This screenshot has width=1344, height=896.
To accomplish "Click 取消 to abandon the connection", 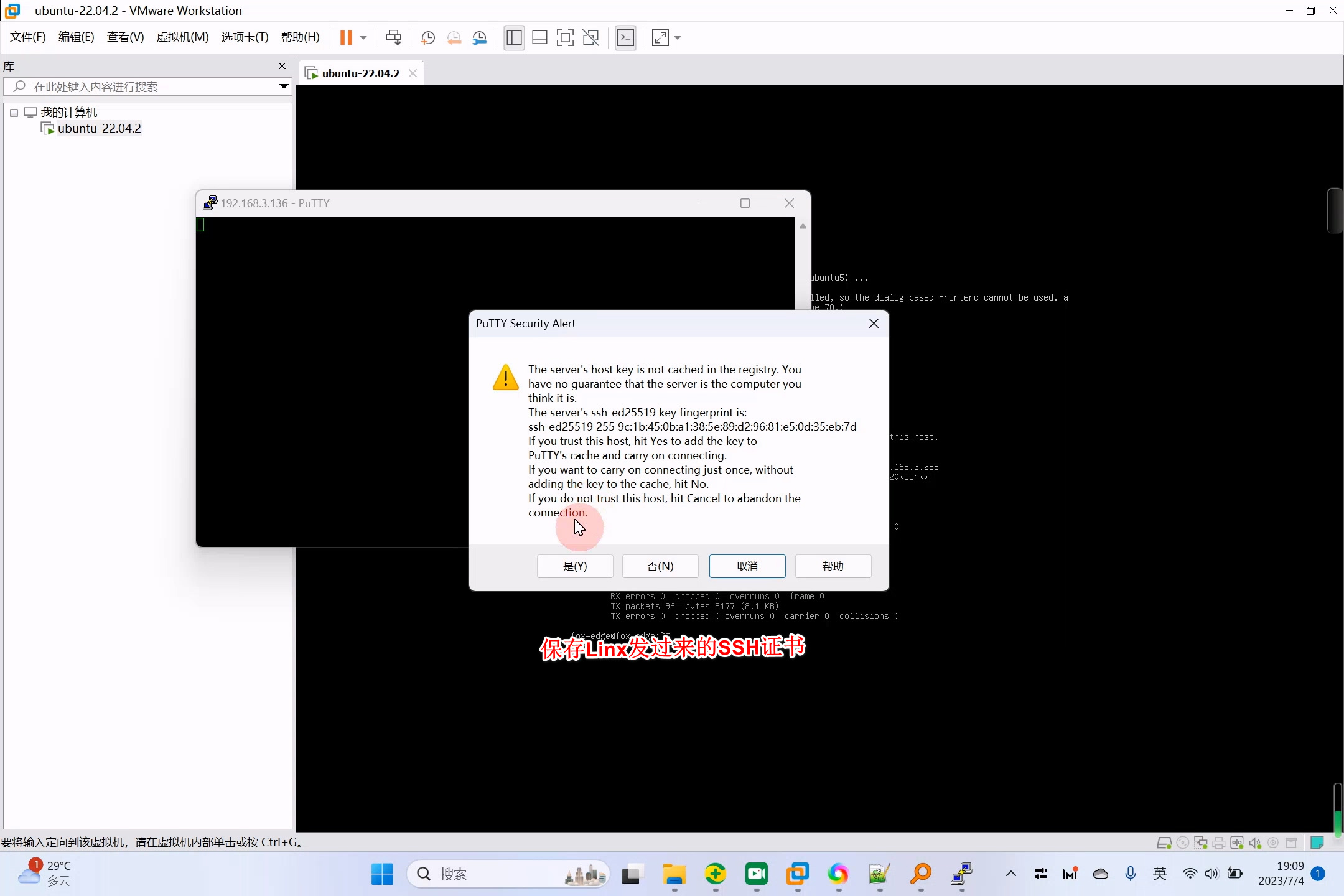I will coord(747,566).
